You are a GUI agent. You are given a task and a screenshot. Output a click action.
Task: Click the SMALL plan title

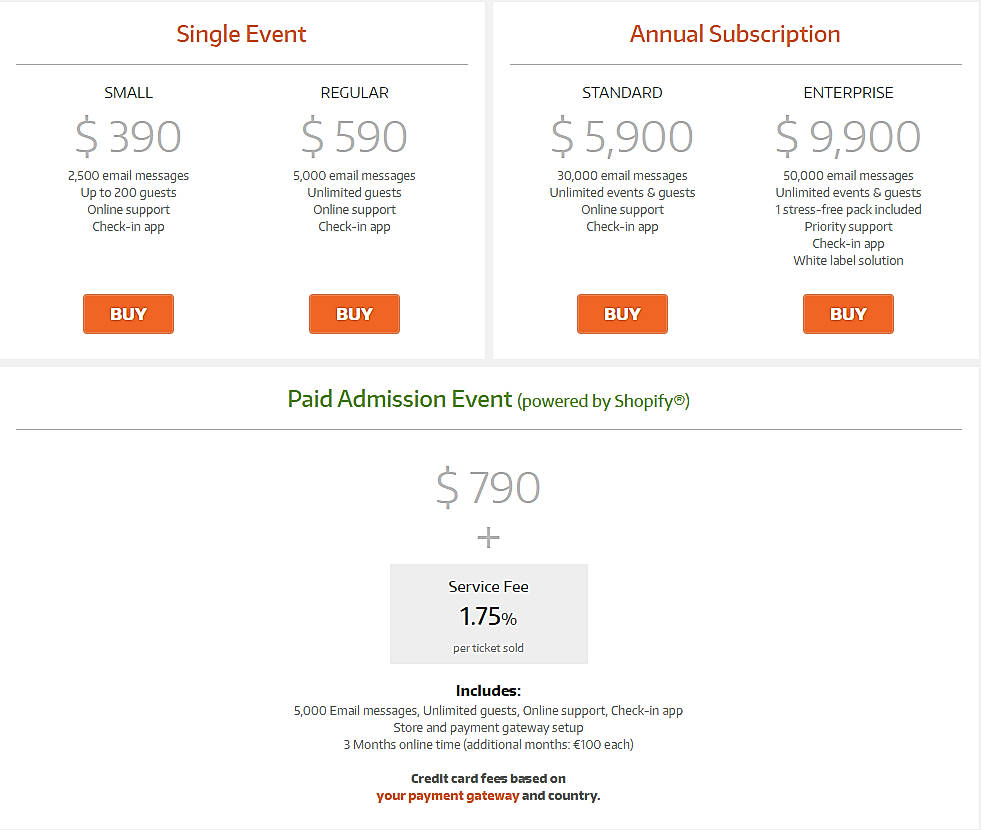pyautogui.click(x=128, y=92)
